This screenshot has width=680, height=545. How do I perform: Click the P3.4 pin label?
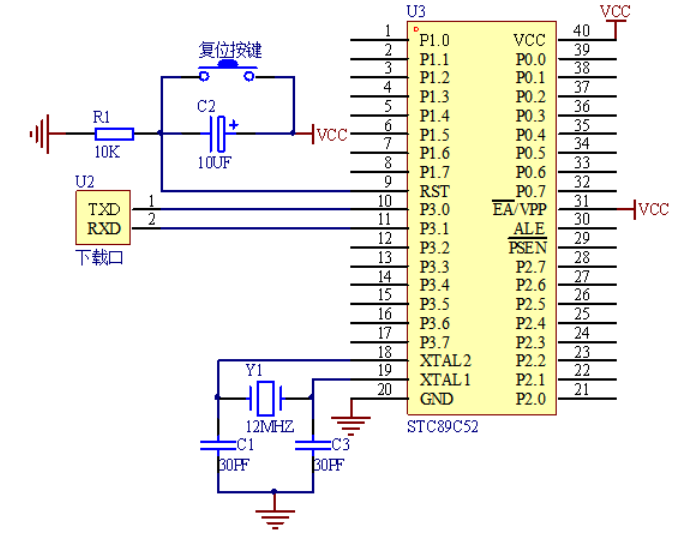[x=435, y=285]
